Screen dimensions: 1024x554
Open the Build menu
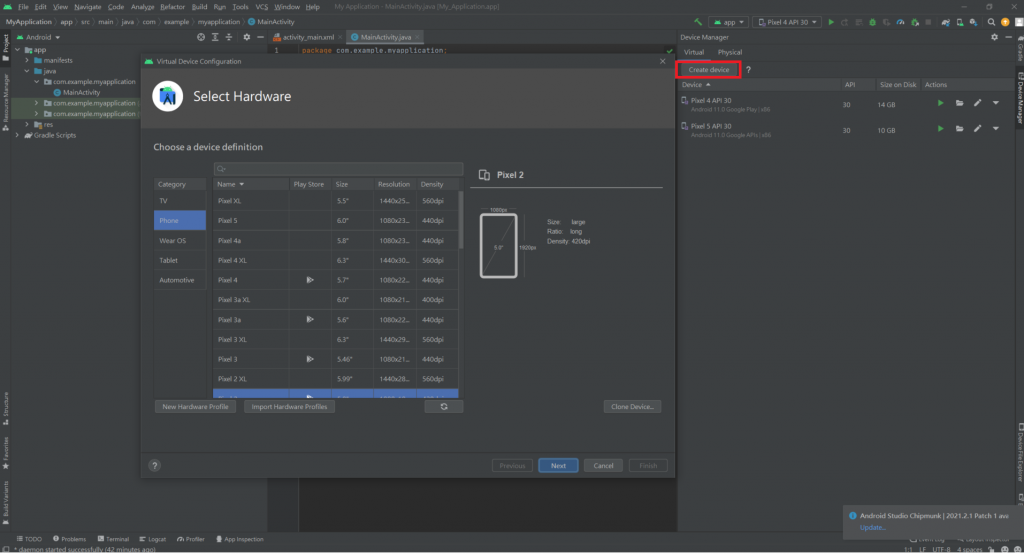click(199, 7)
